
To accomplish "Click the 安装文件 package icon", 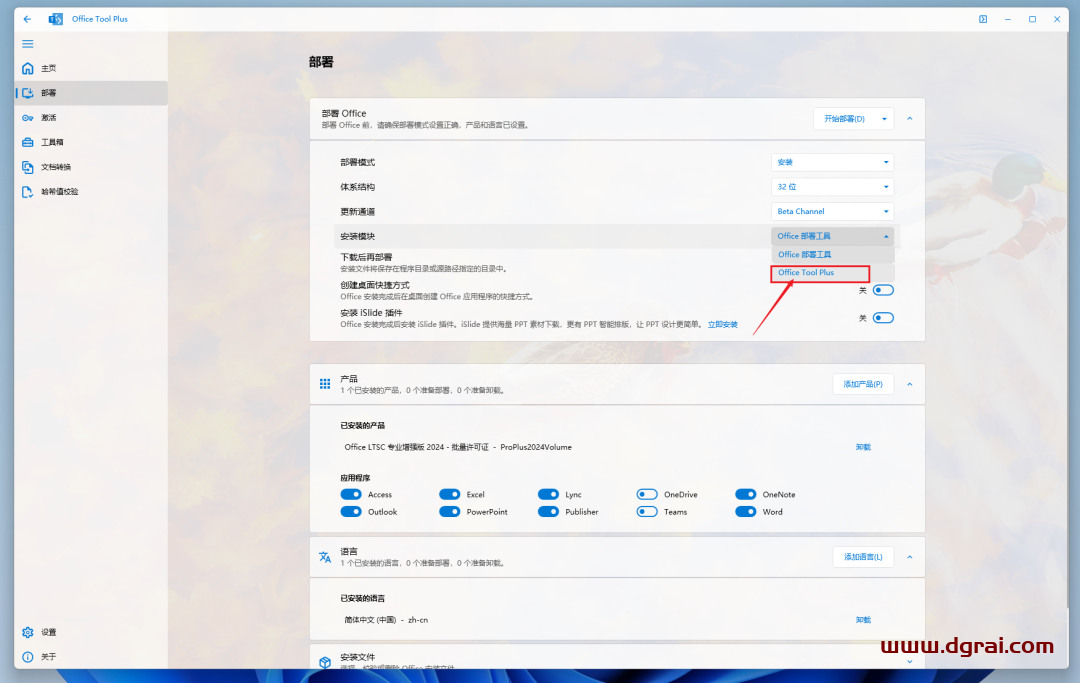I will [325, 662].
